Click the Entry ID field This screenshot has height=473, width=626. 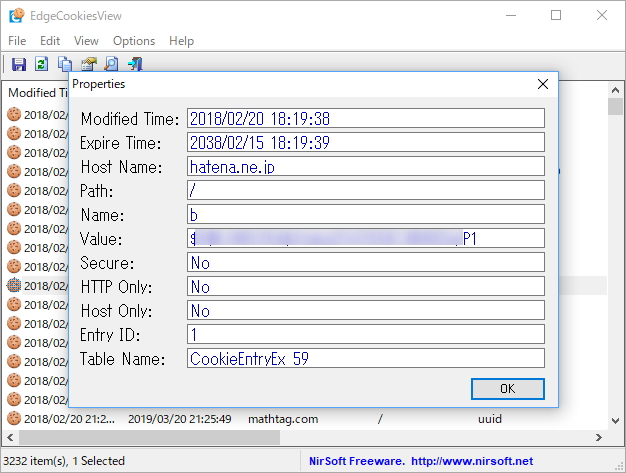366,334
